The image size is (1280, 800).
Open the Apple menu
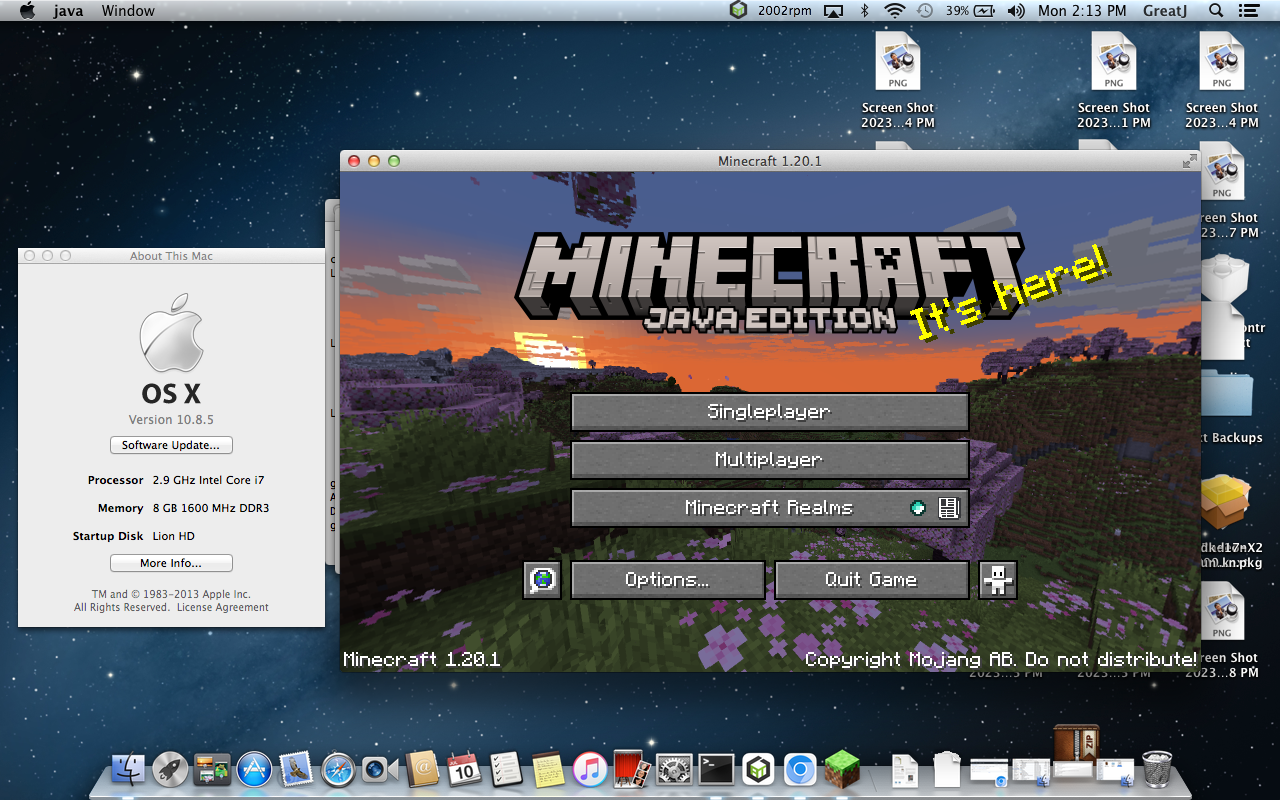27,11
